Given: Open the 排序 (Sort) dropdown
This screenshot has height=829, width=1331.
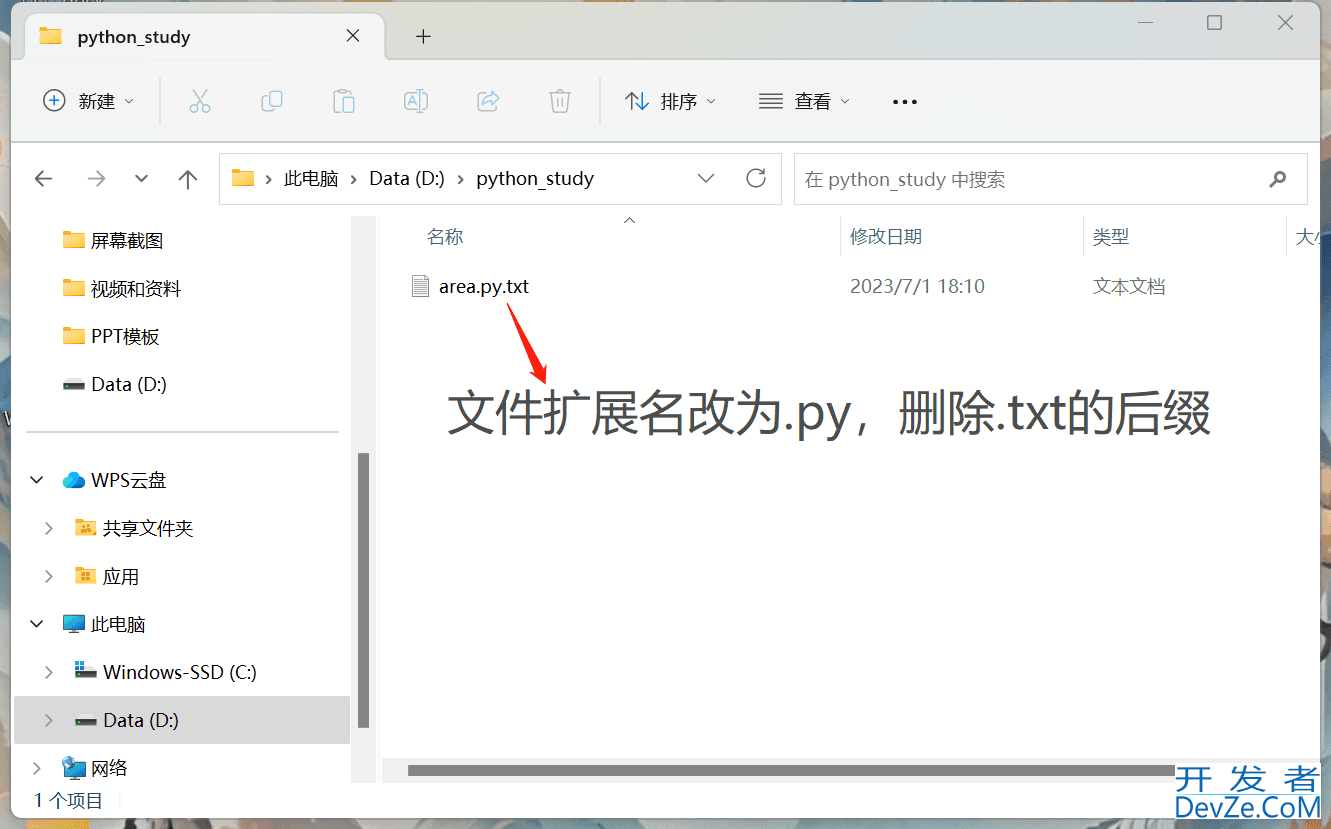Looking at the screenshot, I should (671, 101).
